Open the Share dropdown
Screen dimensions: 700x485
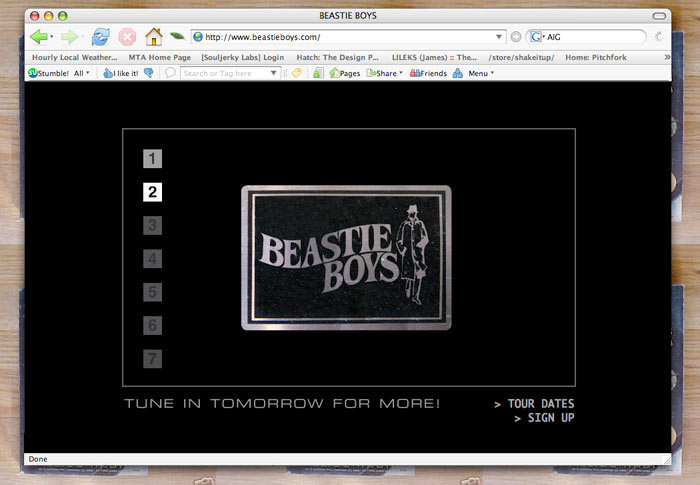[384, 73]
